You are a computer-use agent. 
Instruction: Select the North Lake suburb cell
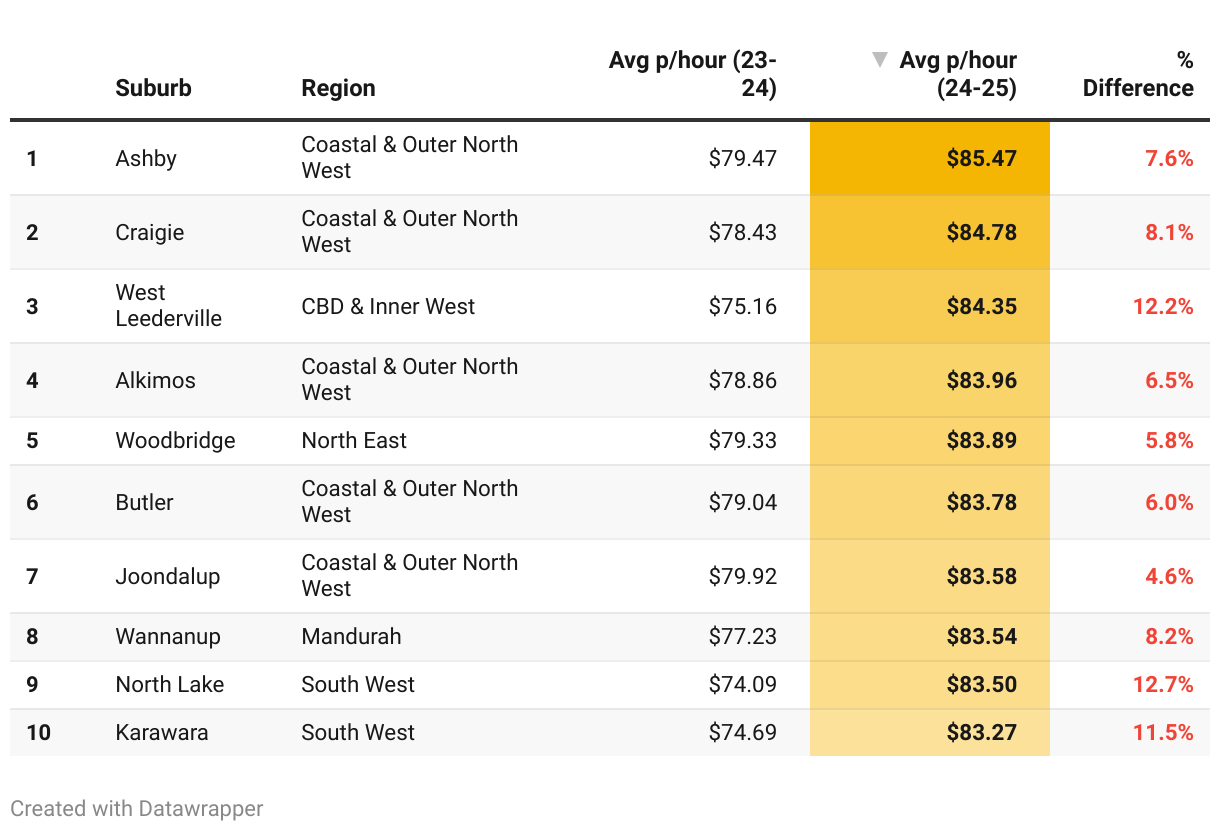[169, 684]
